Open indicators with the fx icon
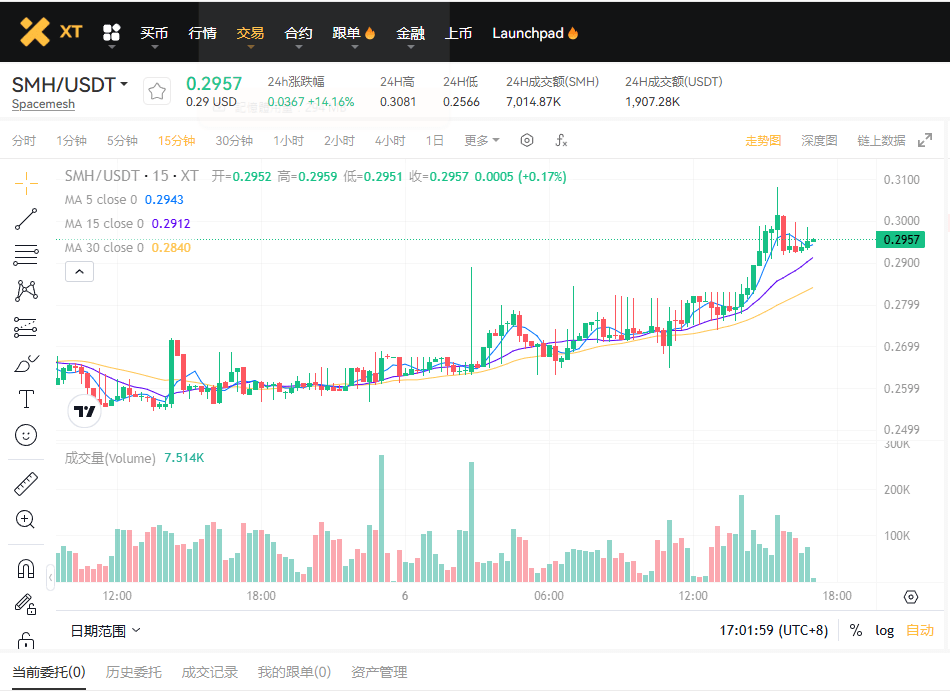Viewport: 950px width, 696px height. [561, 141]
